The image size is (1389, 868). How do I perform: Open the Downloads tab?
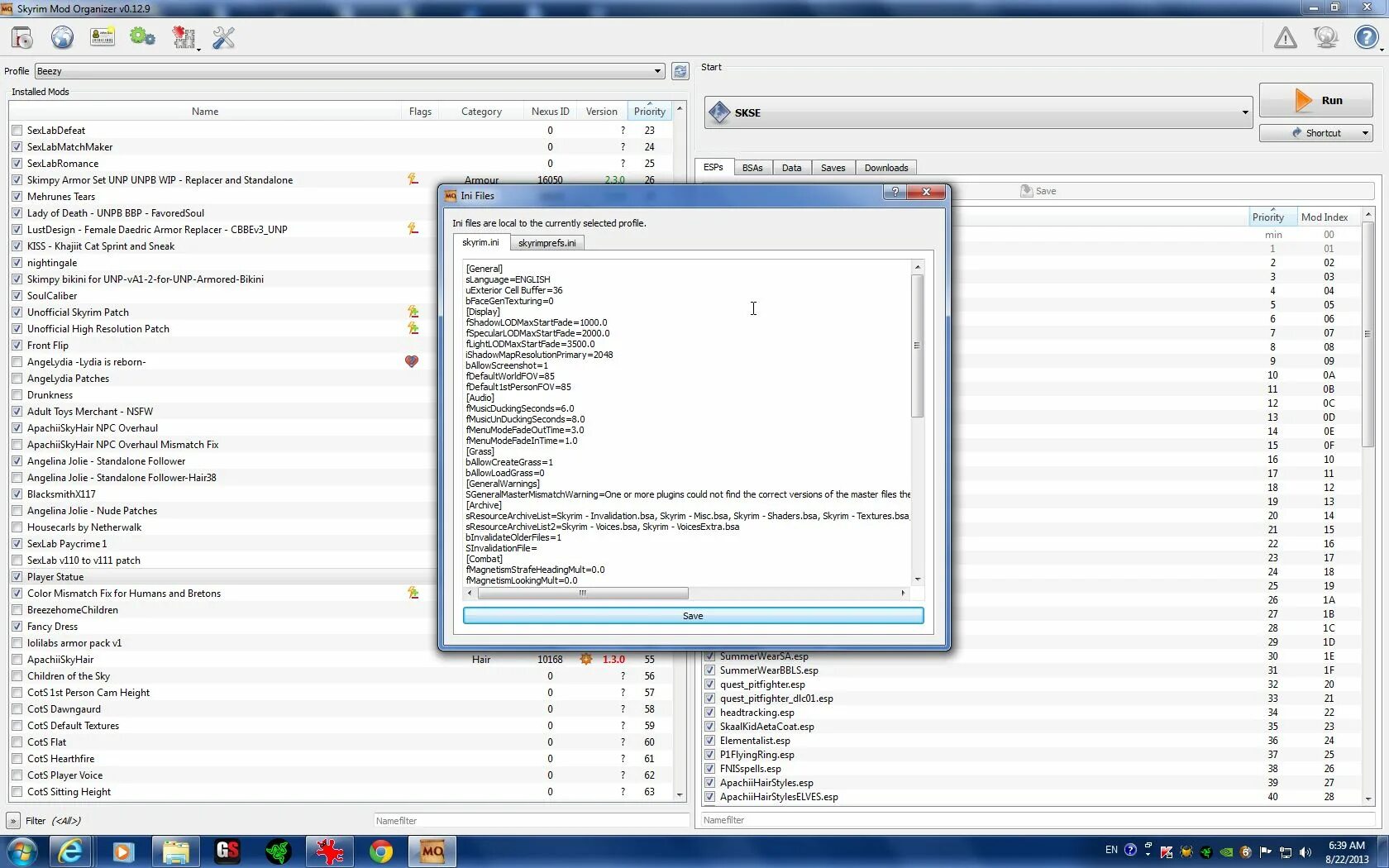pos(886,168)
